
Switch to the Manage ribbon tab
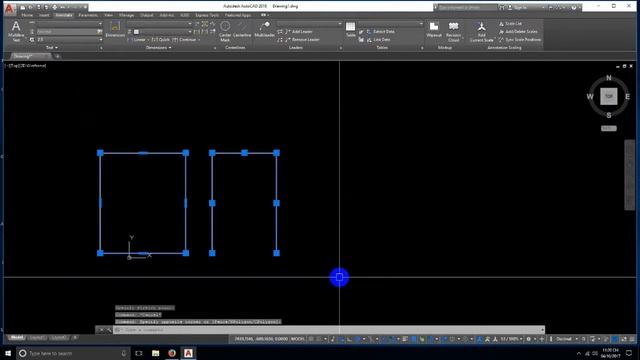click(x=127, y=15)
